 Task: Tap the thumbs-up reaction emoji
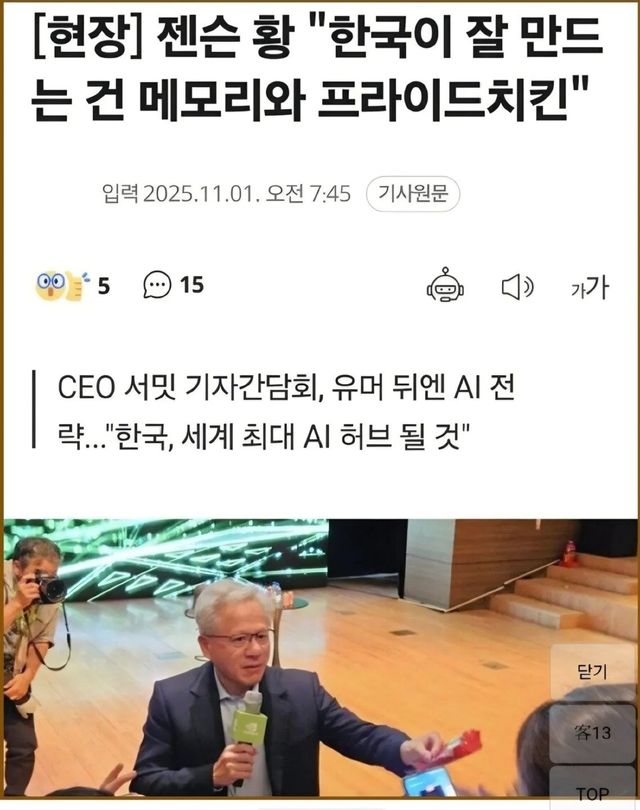pyautogui.click(x=76, y=286)
